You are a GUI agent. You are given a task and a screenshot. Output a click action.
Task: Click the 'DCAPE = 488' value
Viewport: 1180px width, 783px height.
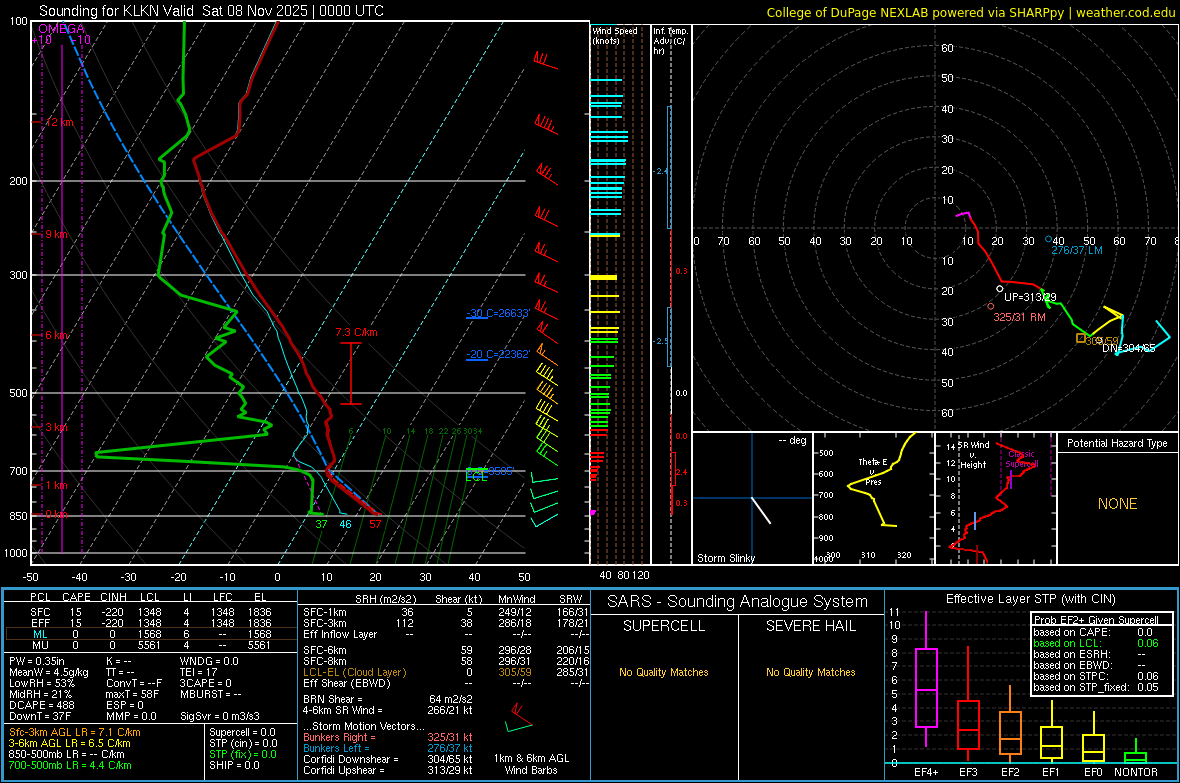coord(41,705)
